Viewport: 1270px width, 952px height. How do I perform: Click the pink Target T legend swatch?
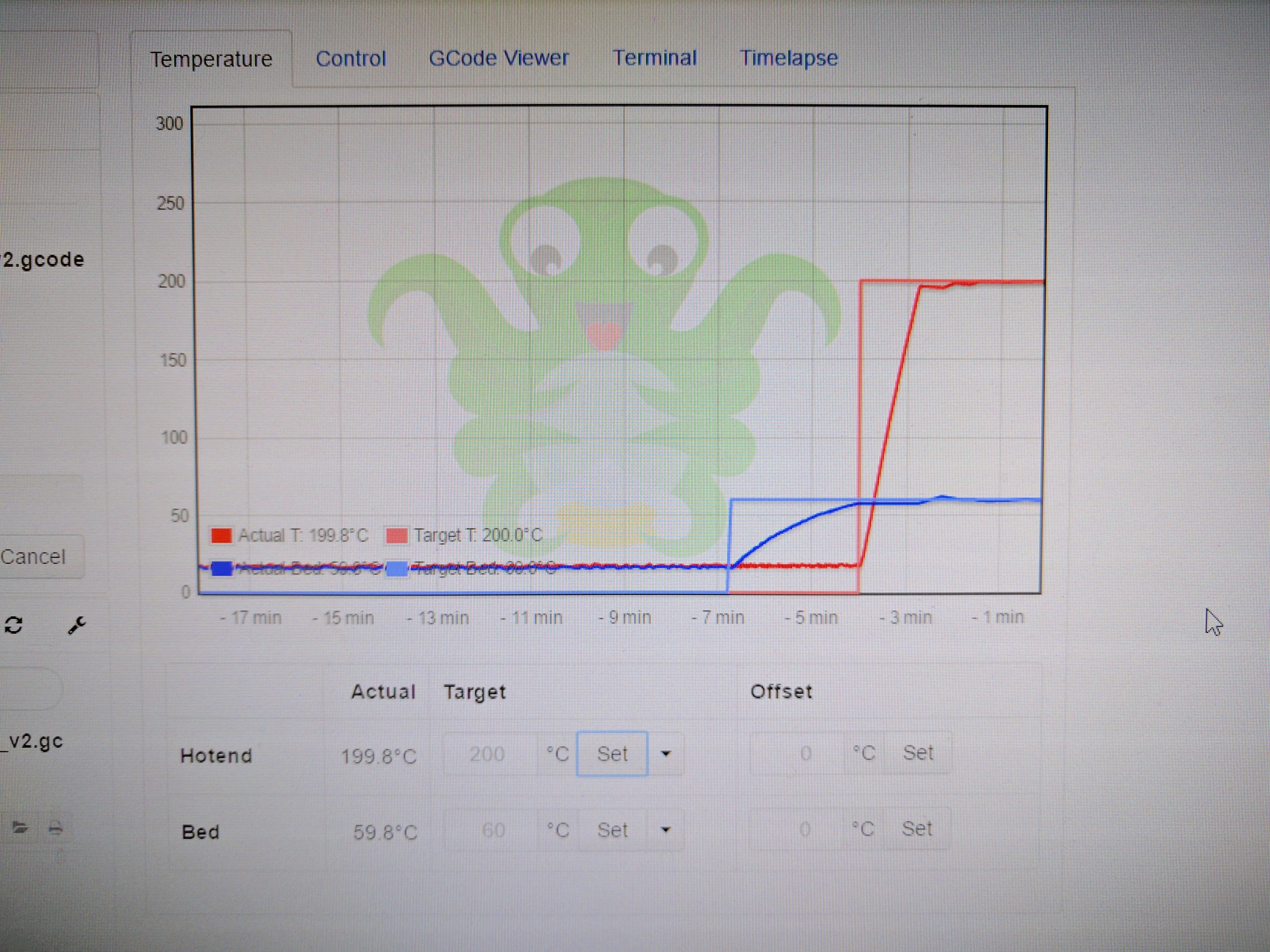[397, 535]
